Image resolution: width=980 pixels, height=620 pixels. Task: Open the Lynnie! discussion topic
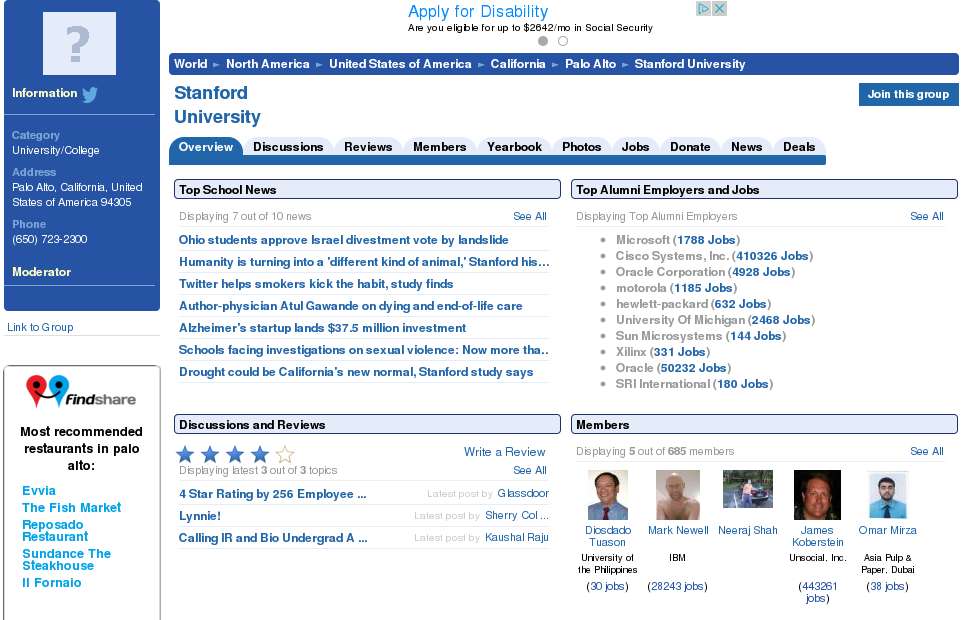[x=199, y=516]
